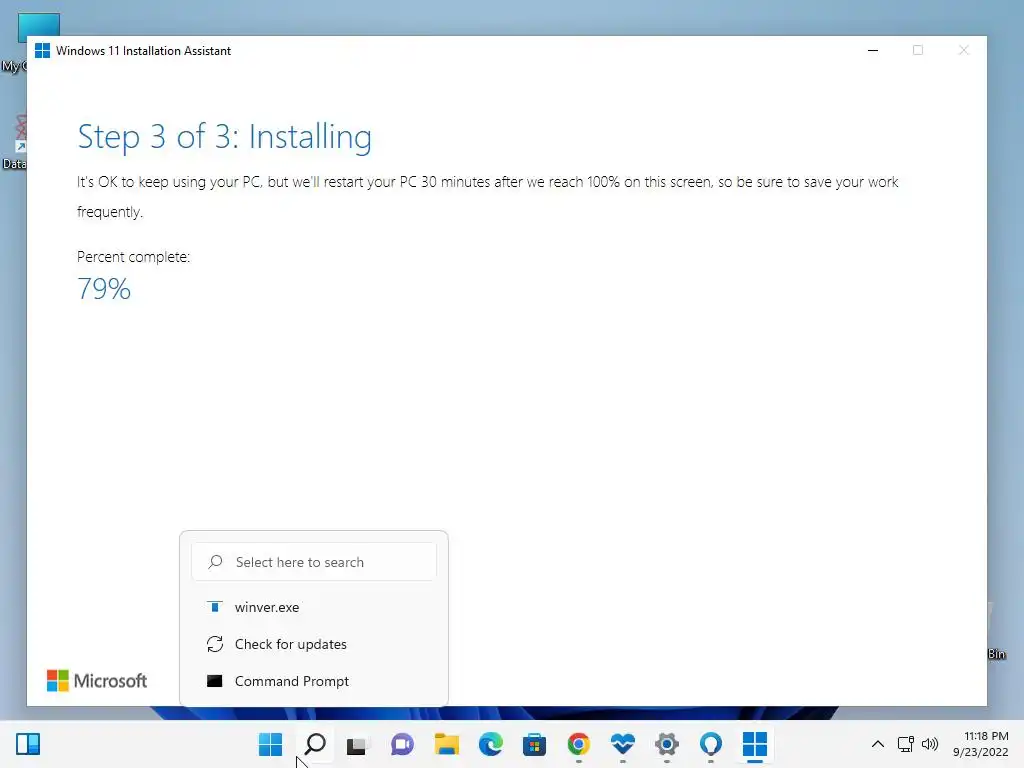Launch the Chat app from taskbar
This screenshot has height=768, width=1024.
point(402,744)
